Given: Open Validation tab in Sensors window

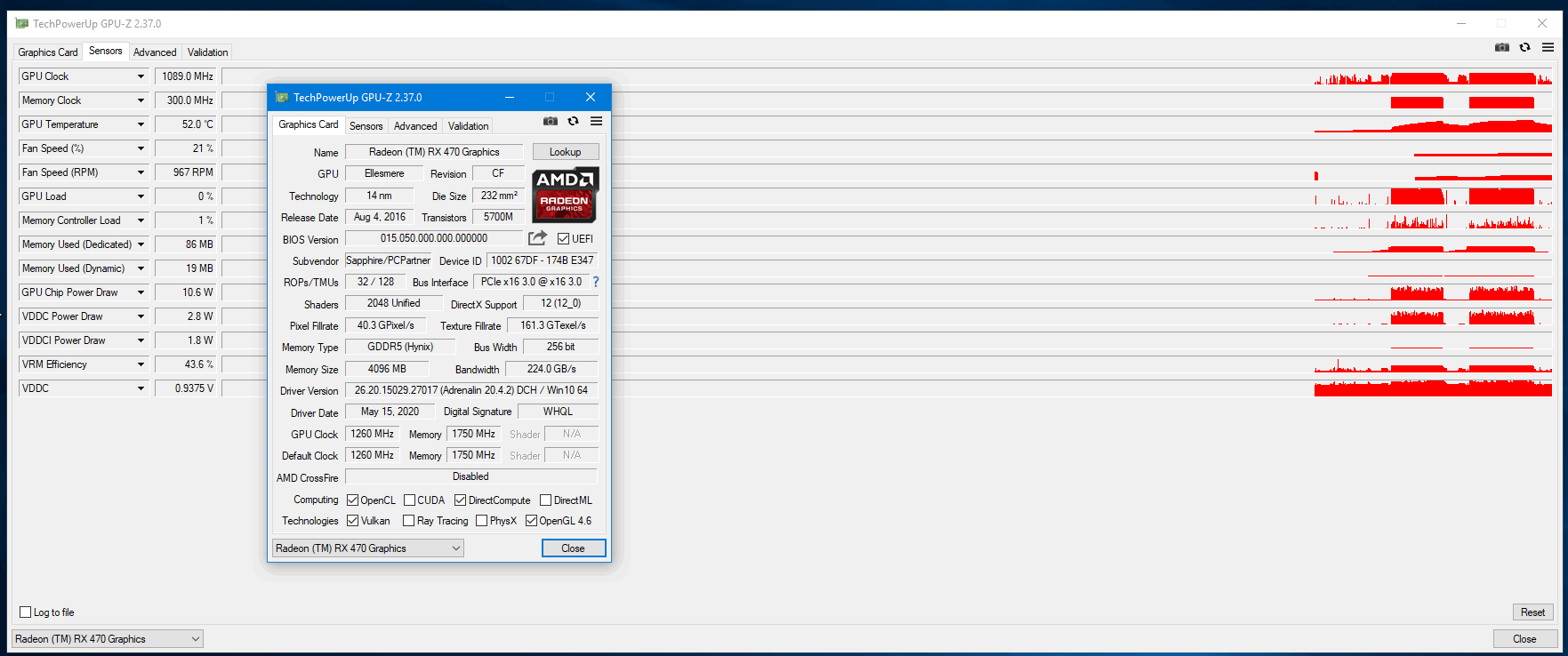Looking at the screenshot, I should 207,52.
